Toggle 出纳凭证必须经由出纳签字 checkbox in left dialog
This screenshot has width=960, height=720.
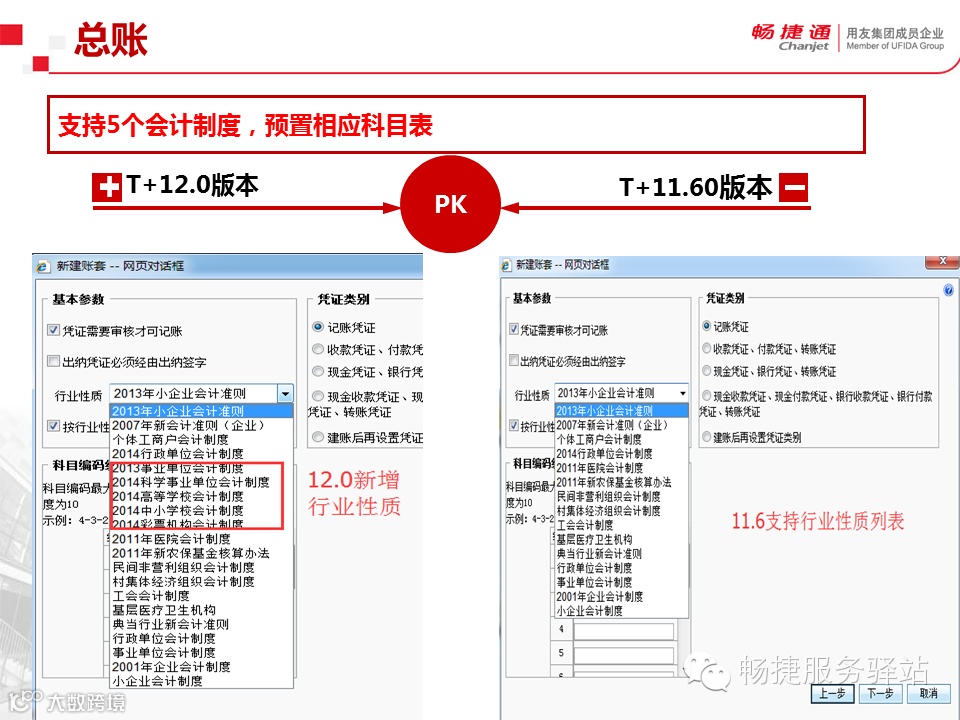pos(54,361)
